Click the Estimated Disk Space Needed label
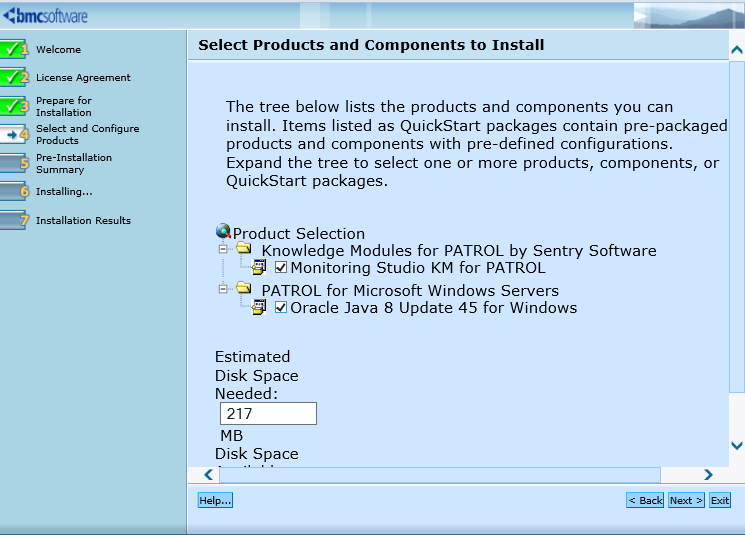Screen dimensions: 745x535 click(x=257, y=375)
